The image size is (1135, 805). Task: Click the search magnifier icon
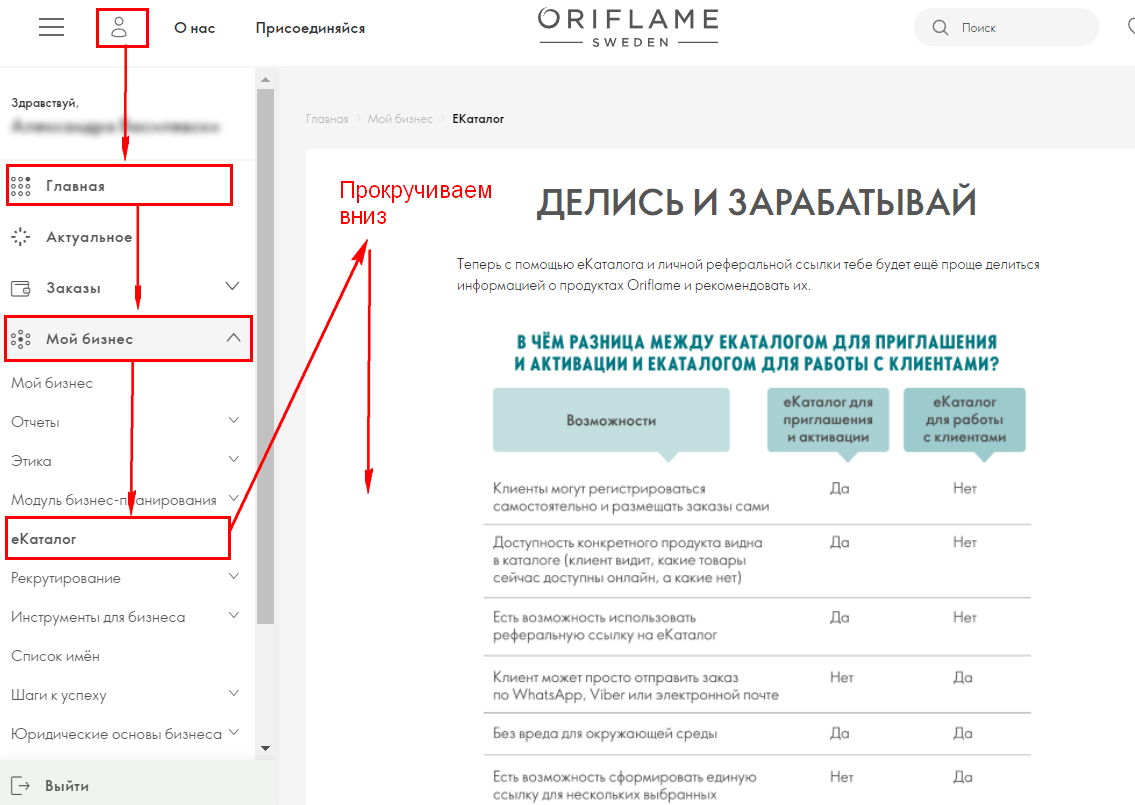pyautogui.click(x=940, y=28)
